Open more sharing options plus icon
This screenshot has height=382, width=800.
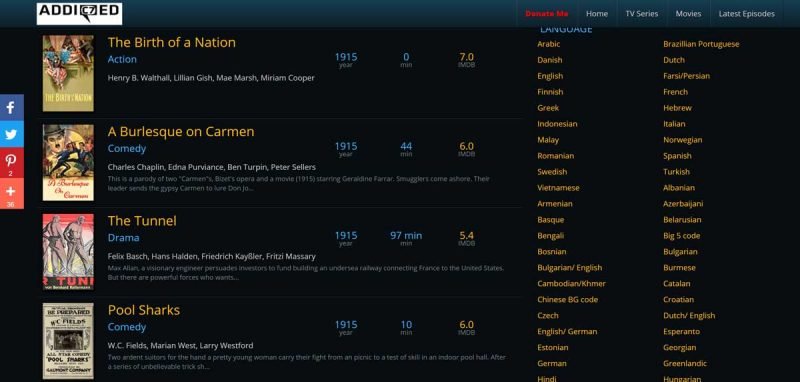click(11, 193)
